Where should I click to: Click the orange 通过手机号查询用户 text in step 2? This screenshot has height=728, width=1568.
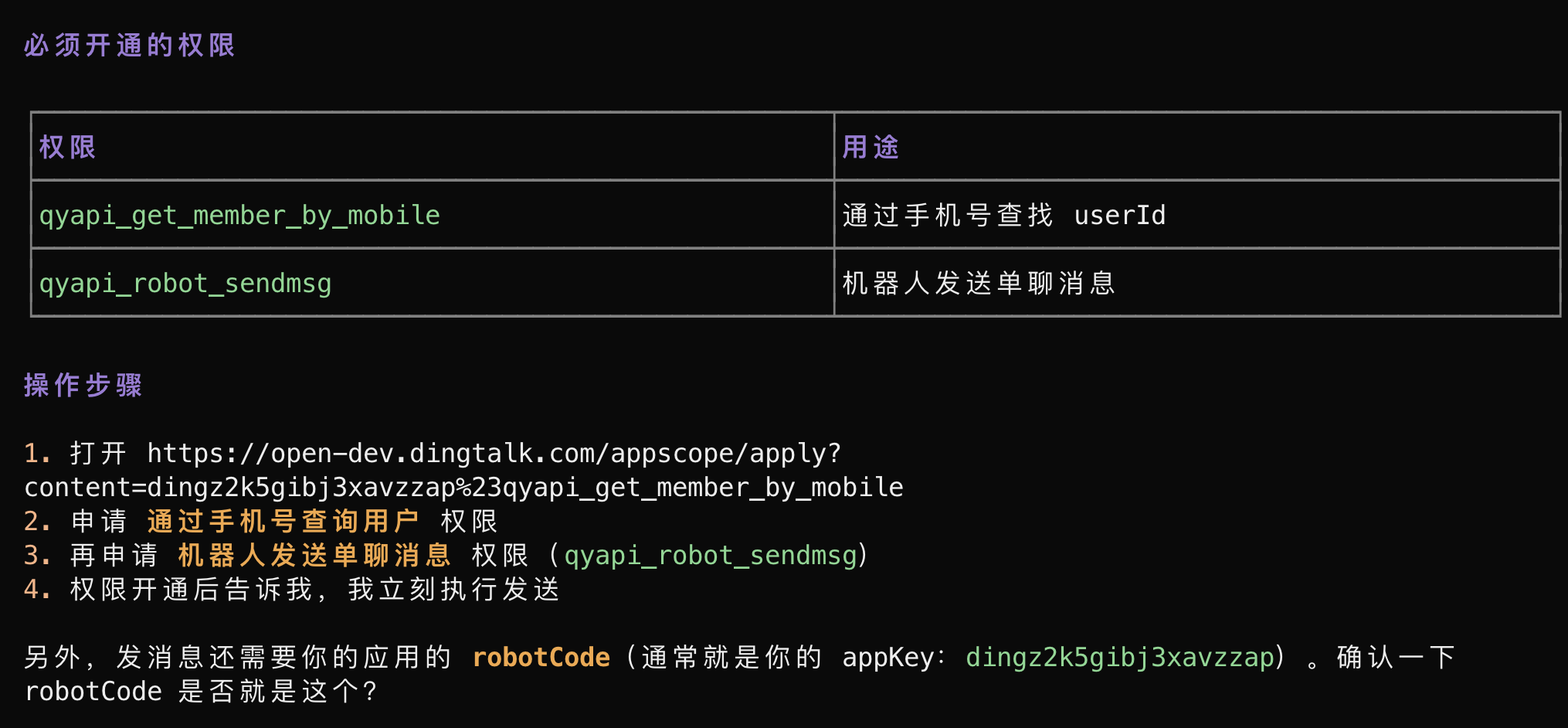pos(283,522)
